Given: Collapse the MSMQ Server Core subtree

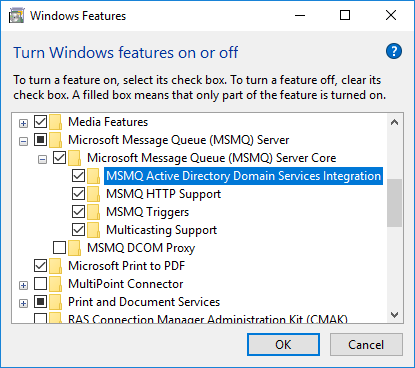Looking at the screenshot, I should coord(42,160).
